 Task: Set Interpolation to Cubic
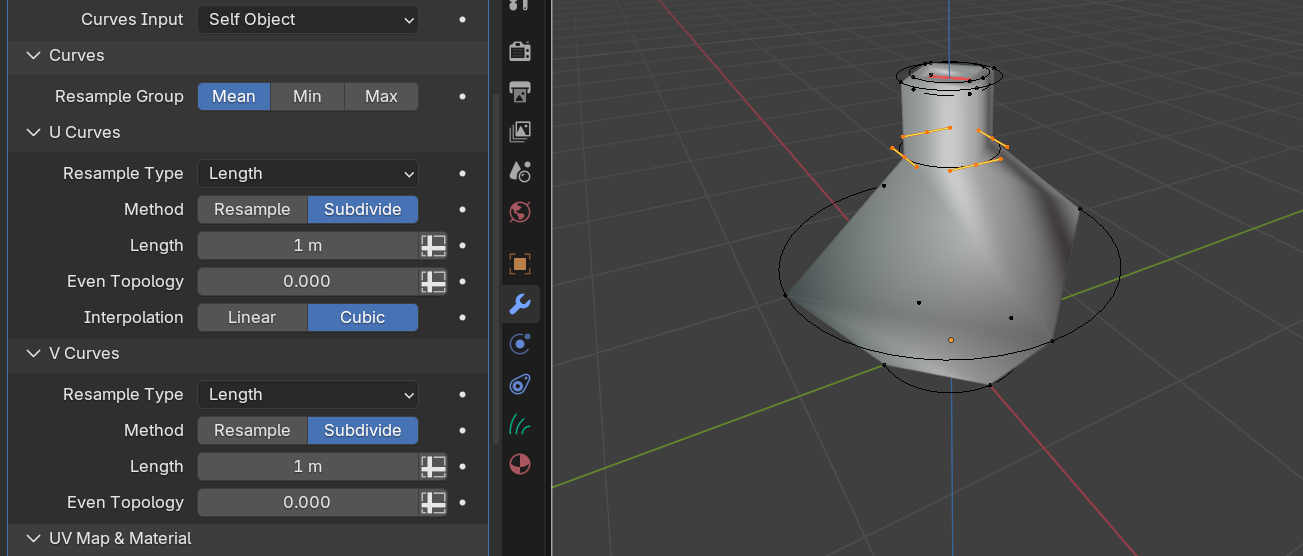pyautogui.click(x=363, y=317)
